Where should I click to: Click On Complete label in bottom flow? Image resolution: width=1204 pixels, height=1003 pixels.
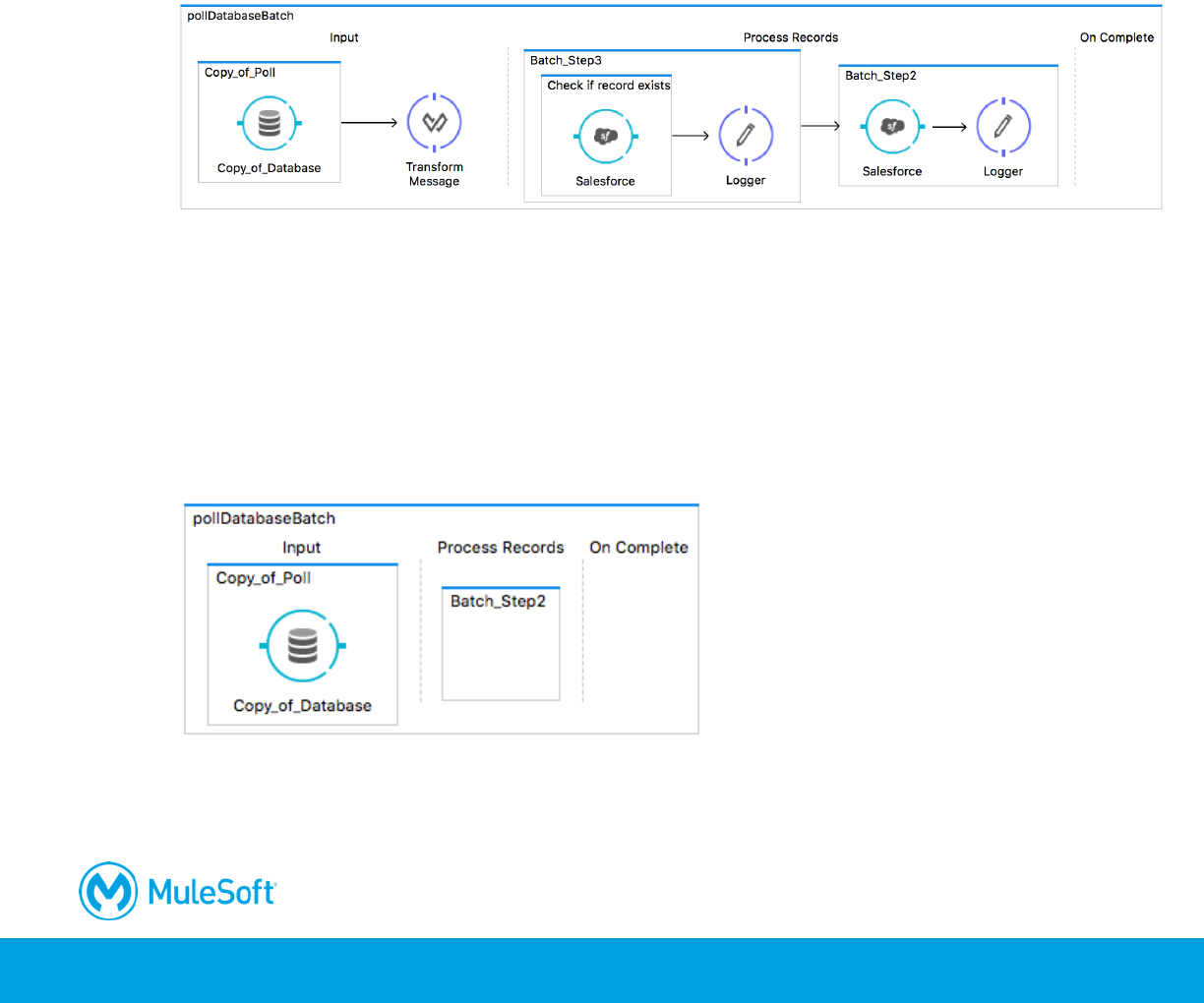click(x=638, y=548)
